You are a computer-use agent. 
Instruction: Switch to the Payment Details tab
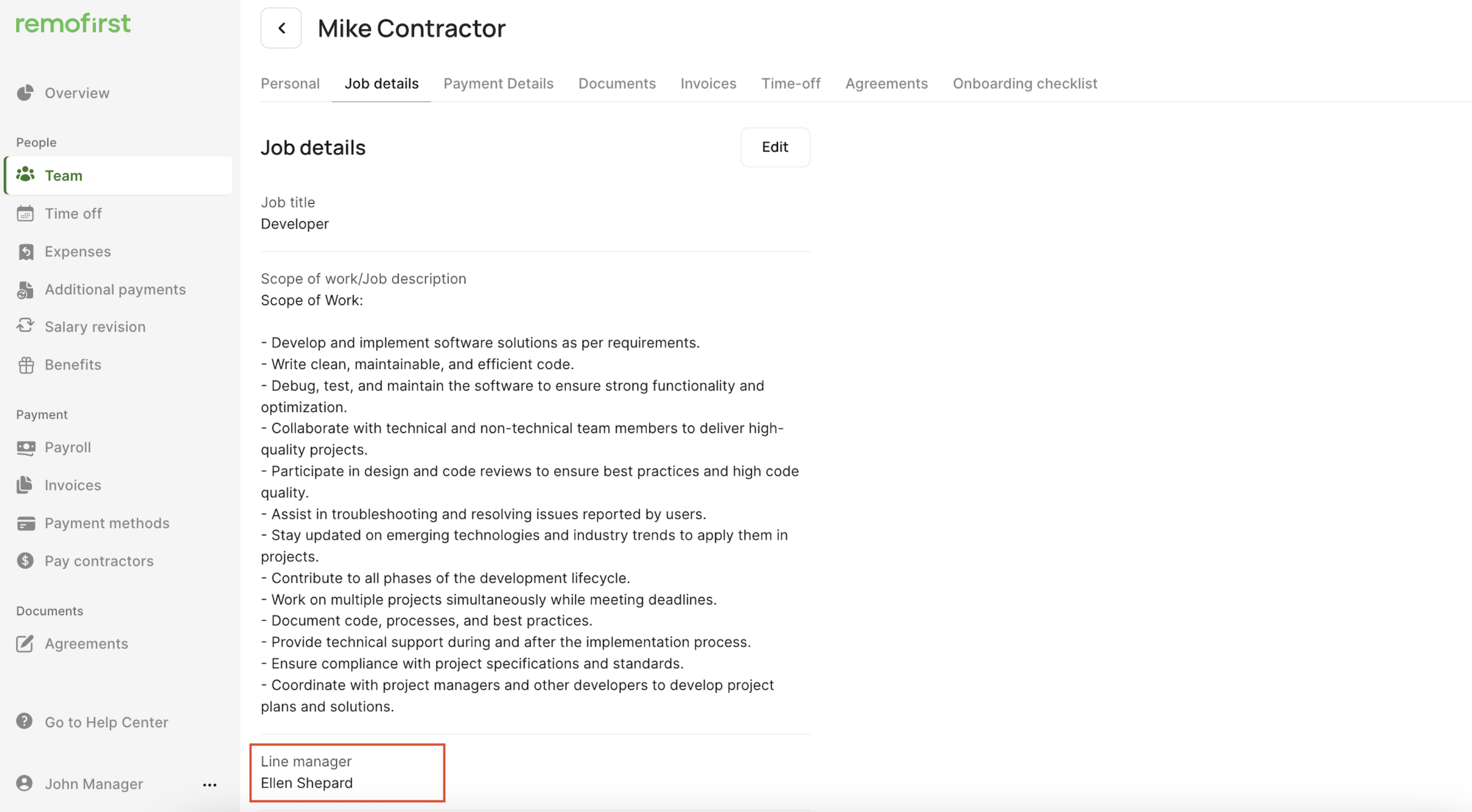click(498, 83)
